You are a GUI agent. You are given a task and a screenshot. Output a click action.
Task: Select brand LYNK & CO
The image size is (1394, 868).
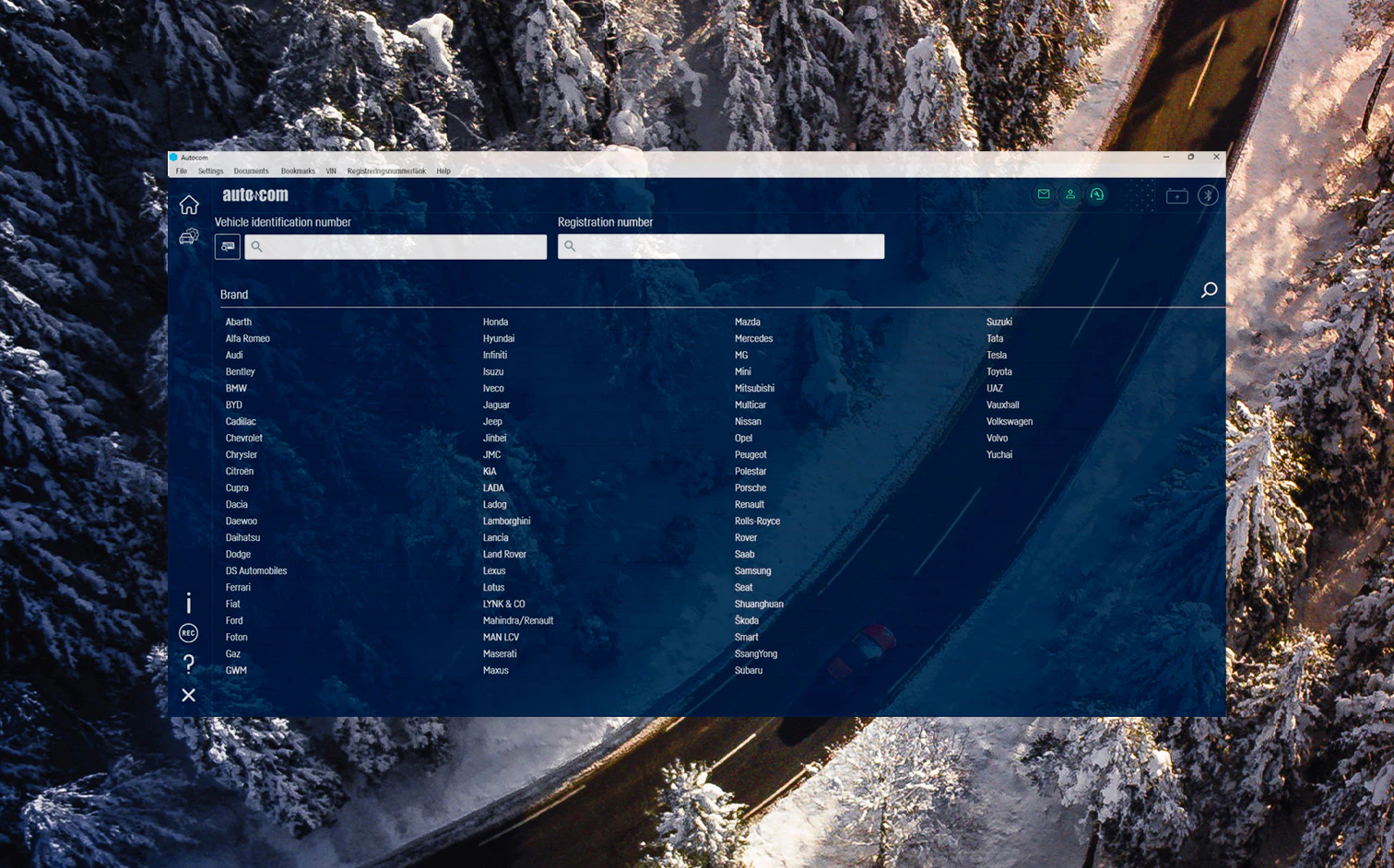503,604
